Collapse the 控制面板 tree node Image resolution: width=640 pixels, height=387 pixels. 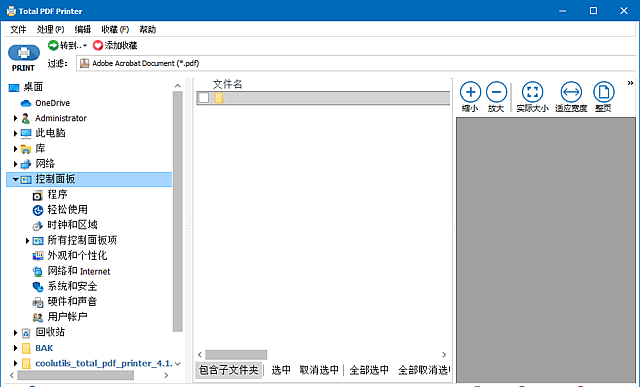coord(15,179)
